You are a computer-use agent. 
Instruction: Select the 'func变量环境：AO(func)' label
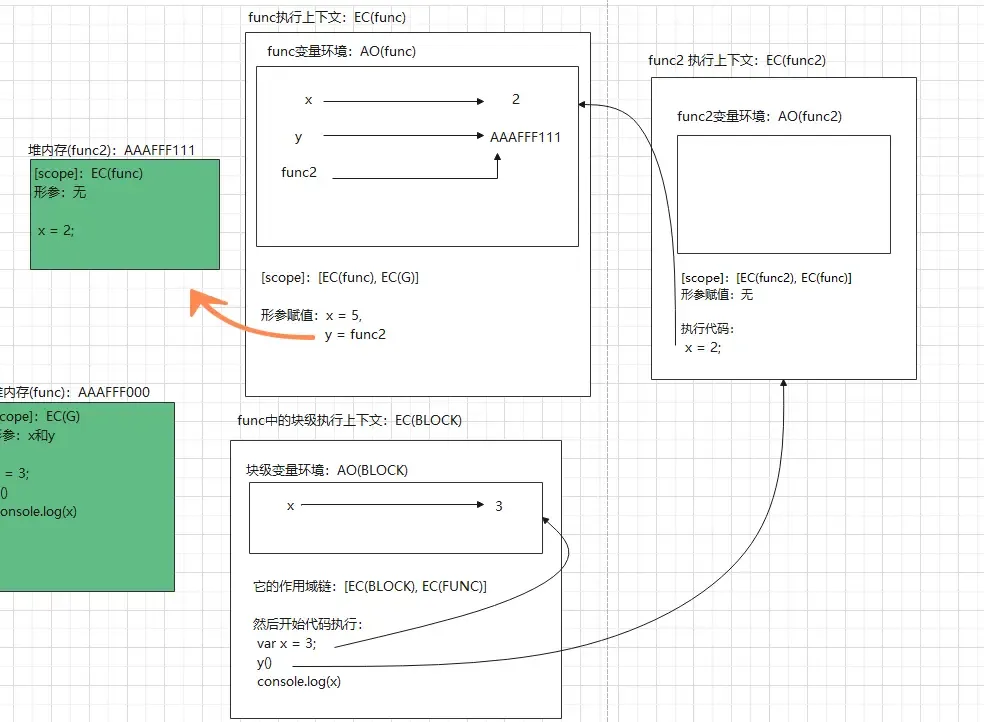point(342,51)
